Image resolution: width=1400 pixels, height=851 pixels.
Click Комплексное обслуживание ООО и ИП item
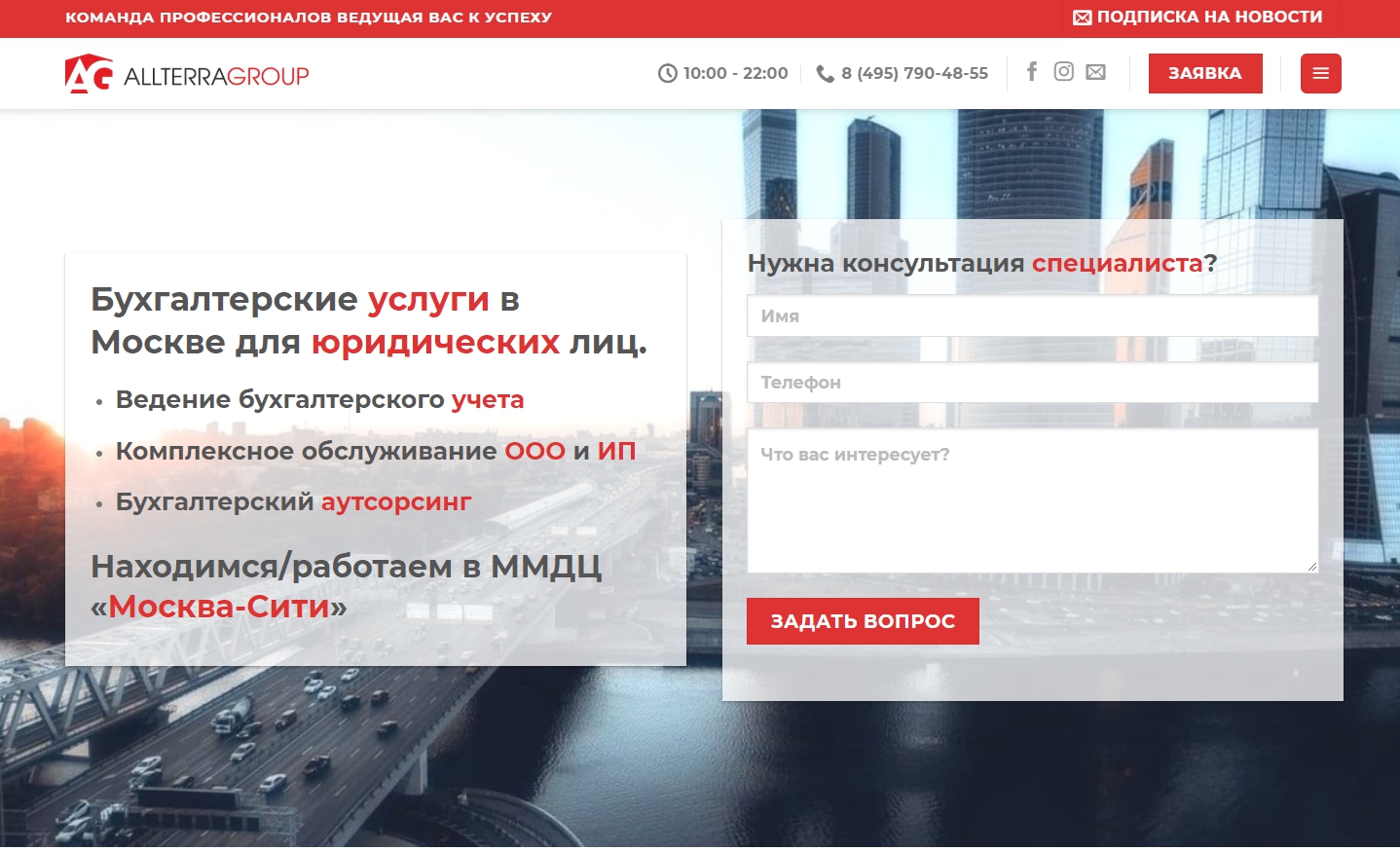click(376, 451)
